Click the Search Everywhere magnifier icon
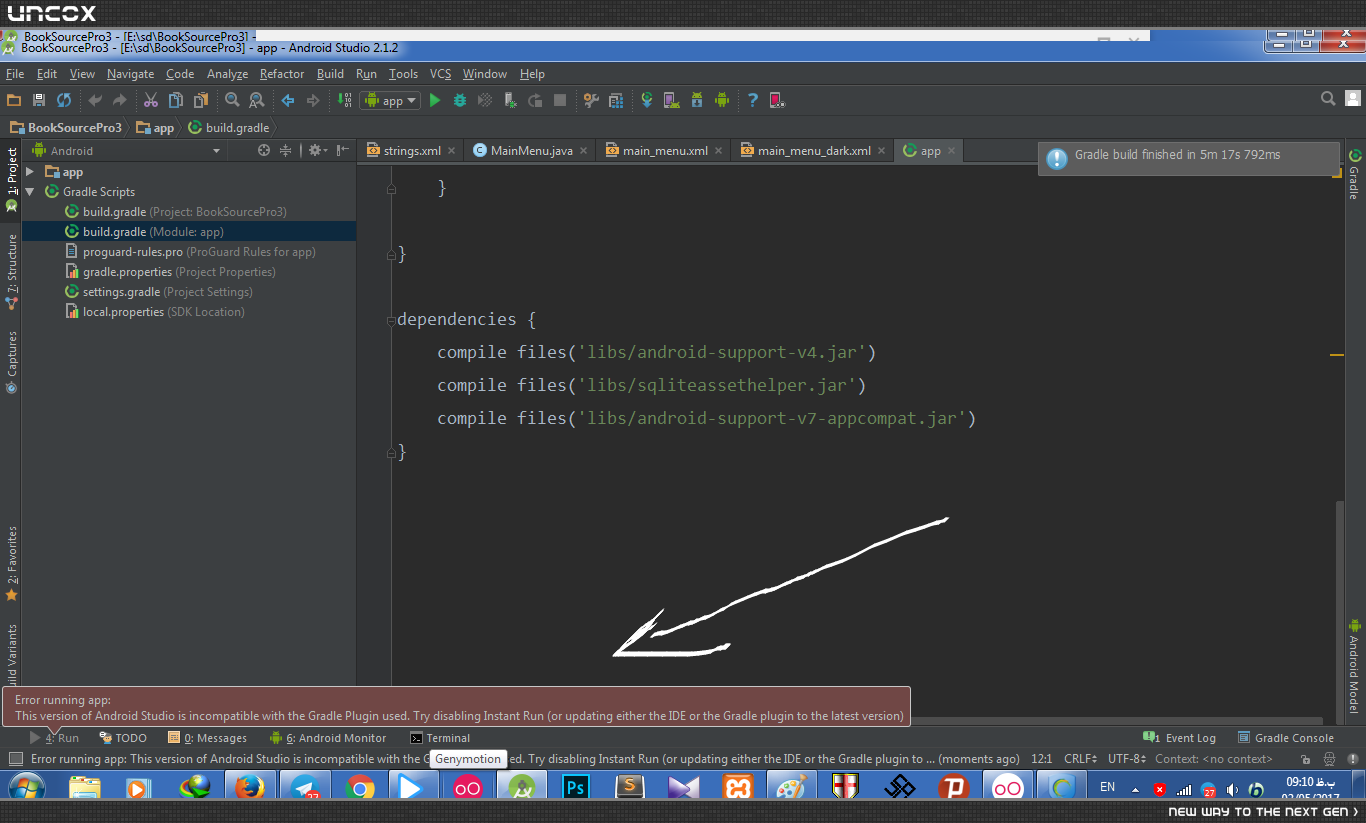 tap(1328, 99)
